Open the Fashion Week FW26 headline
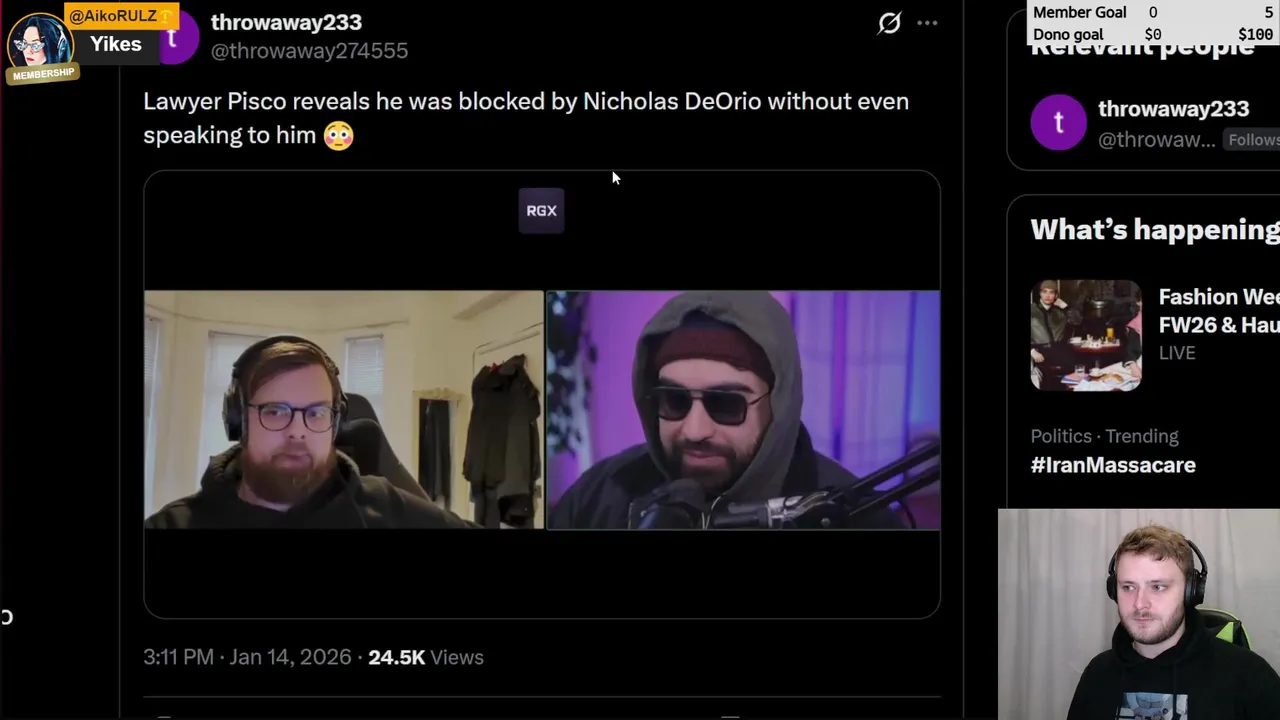Viewport: 1280px width, 720px height. tap(1219, 310)
